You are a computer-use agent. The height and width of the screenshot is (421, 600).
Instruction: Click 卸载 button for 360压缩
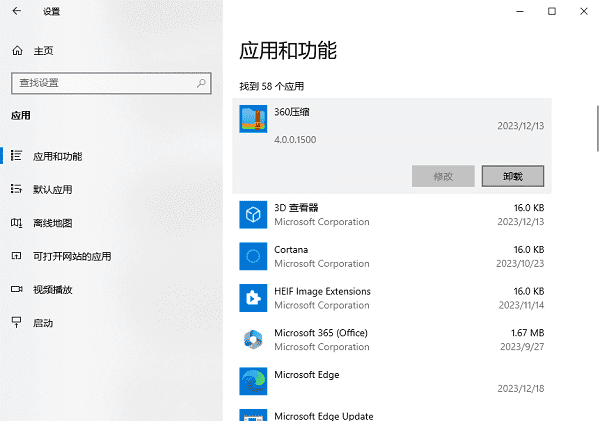(x=512, y=176)
